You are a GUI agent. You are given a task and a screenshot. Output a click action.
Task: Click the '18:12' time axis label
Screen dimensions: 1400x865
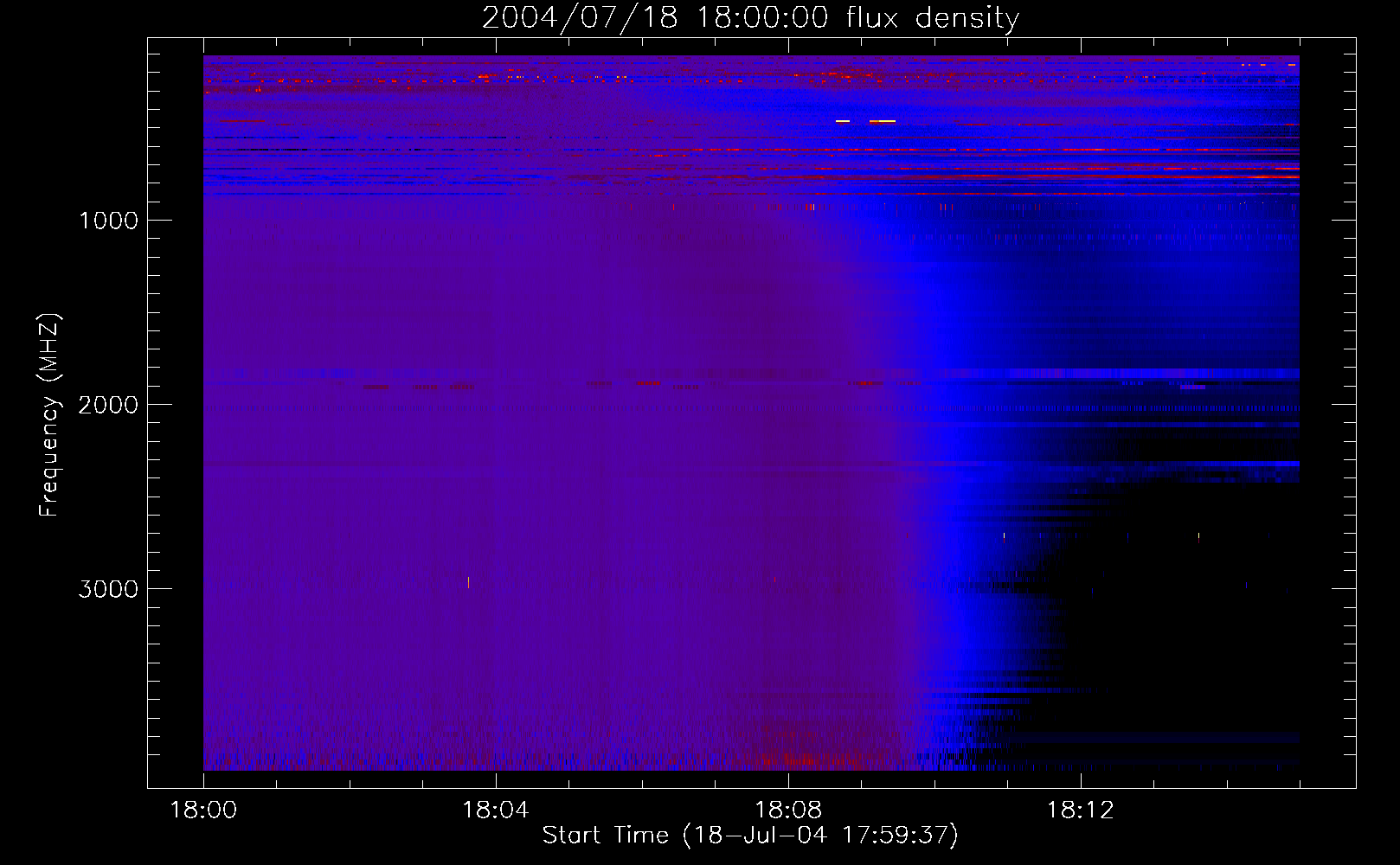click(x=1080, y=811)
